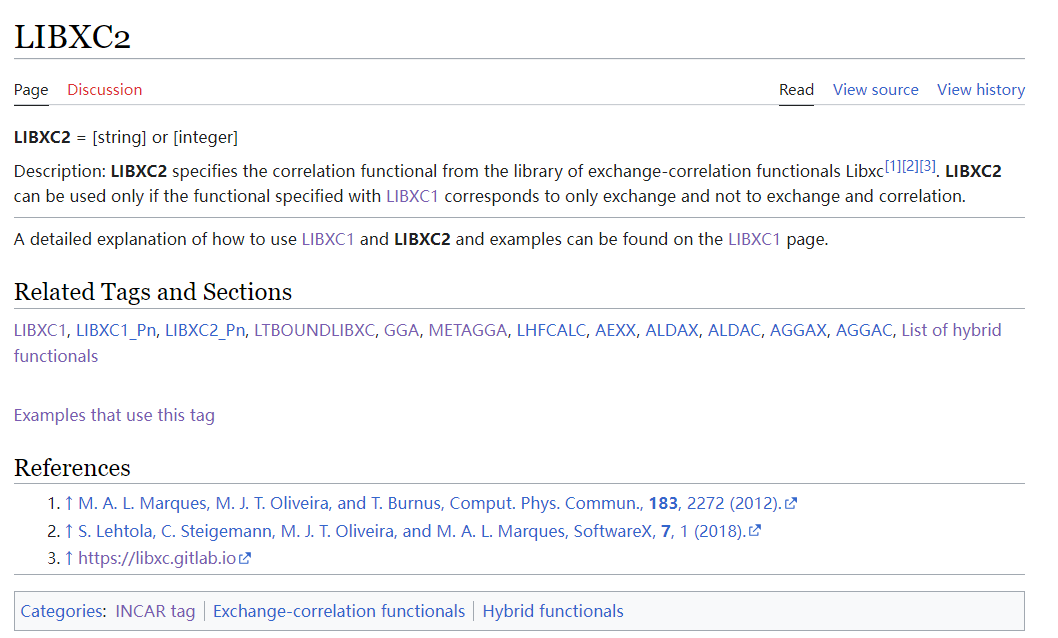Click footnote citation [3] superscript

928,166
